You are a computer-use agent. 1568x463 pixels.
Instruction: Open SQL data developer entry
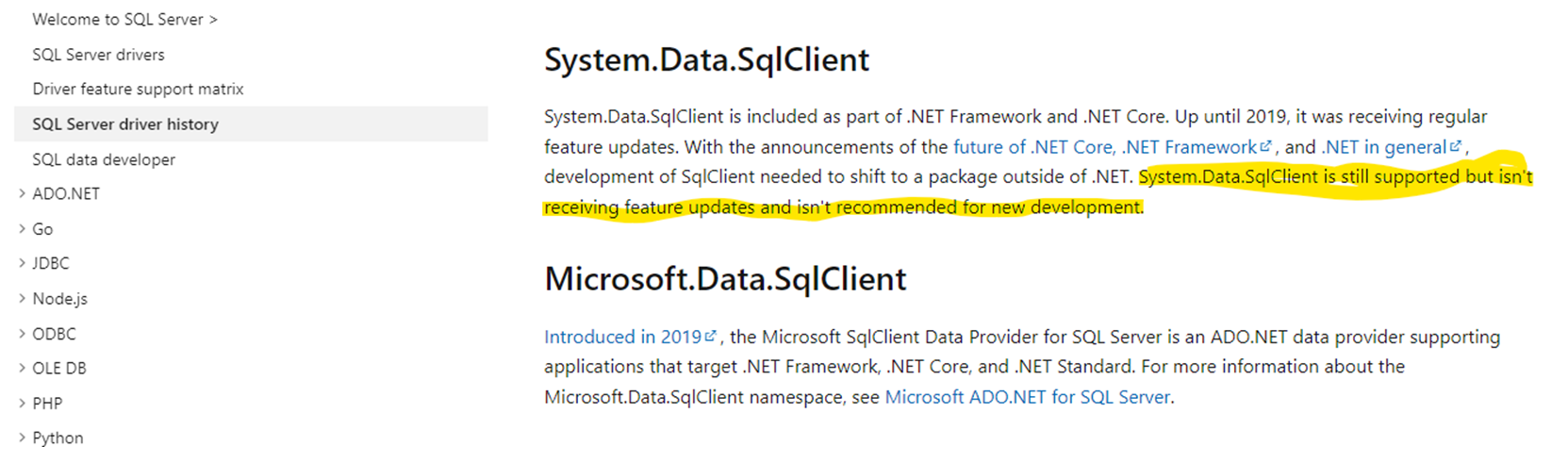(x=104, y=159)
